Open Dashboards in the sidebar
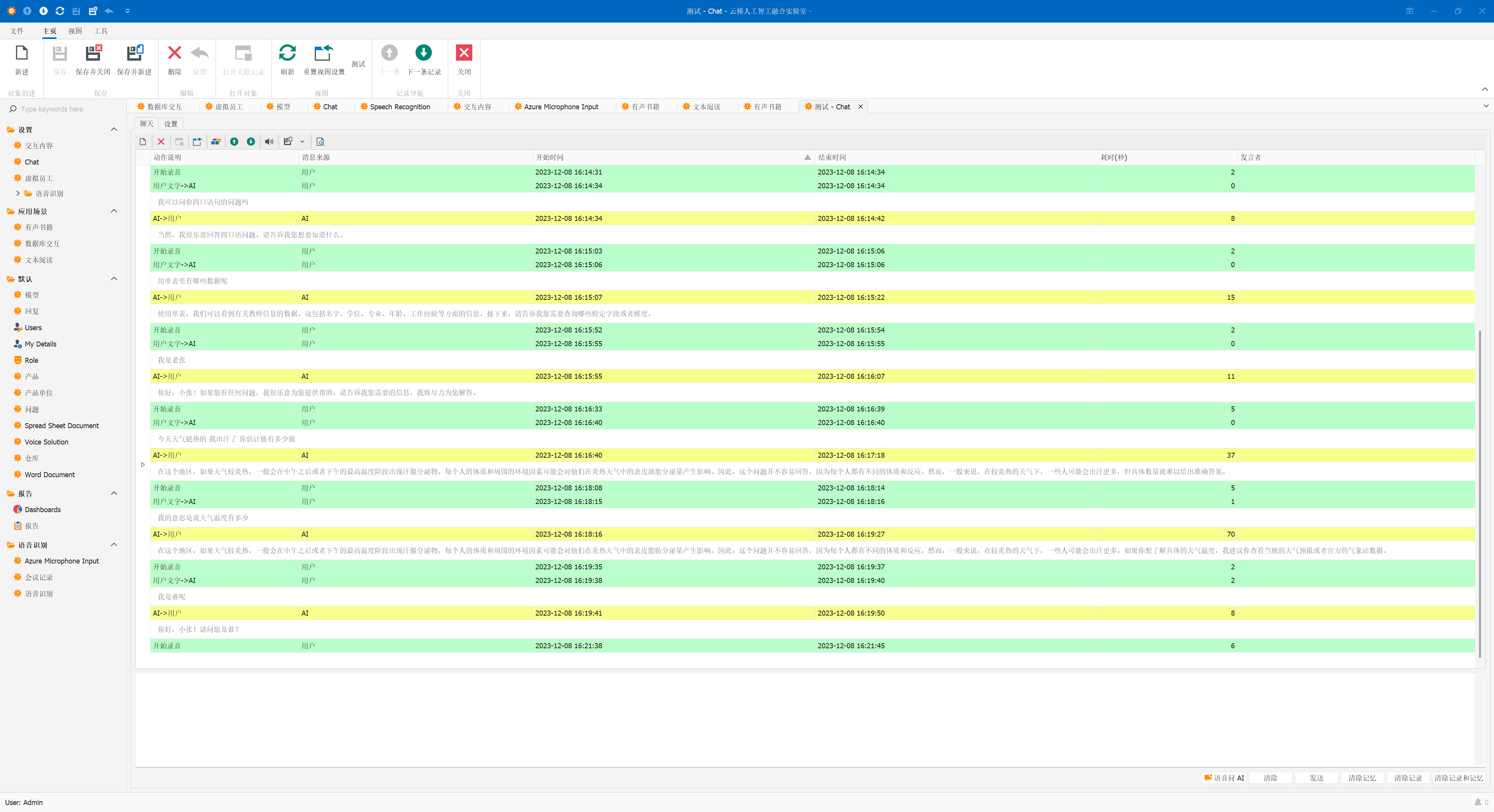Screen dimensions: 1494x812 coord(42,509)
